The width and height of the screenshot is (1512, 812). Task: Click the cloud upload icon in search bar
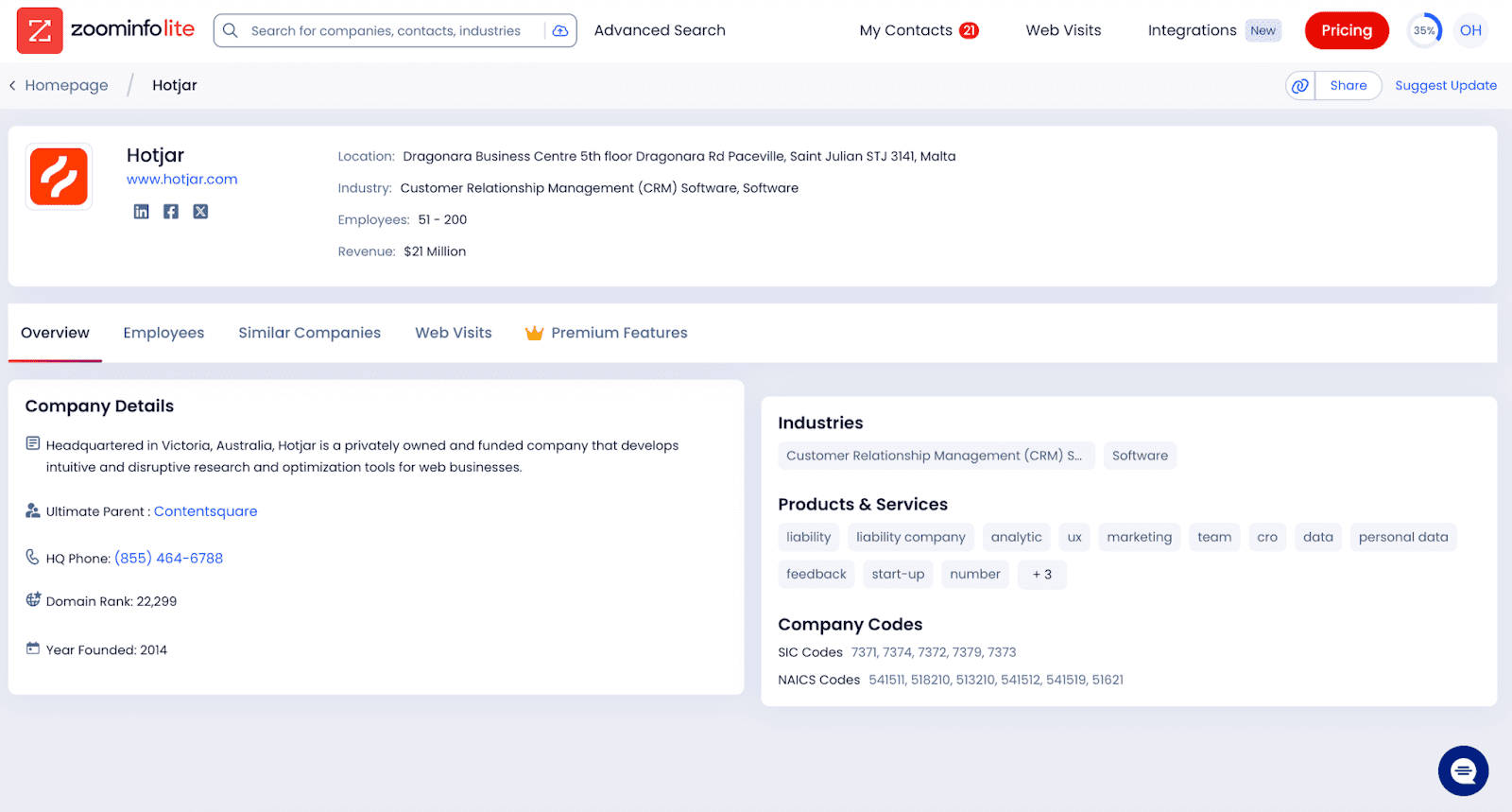pyautogui.click(x=560, y=31)
